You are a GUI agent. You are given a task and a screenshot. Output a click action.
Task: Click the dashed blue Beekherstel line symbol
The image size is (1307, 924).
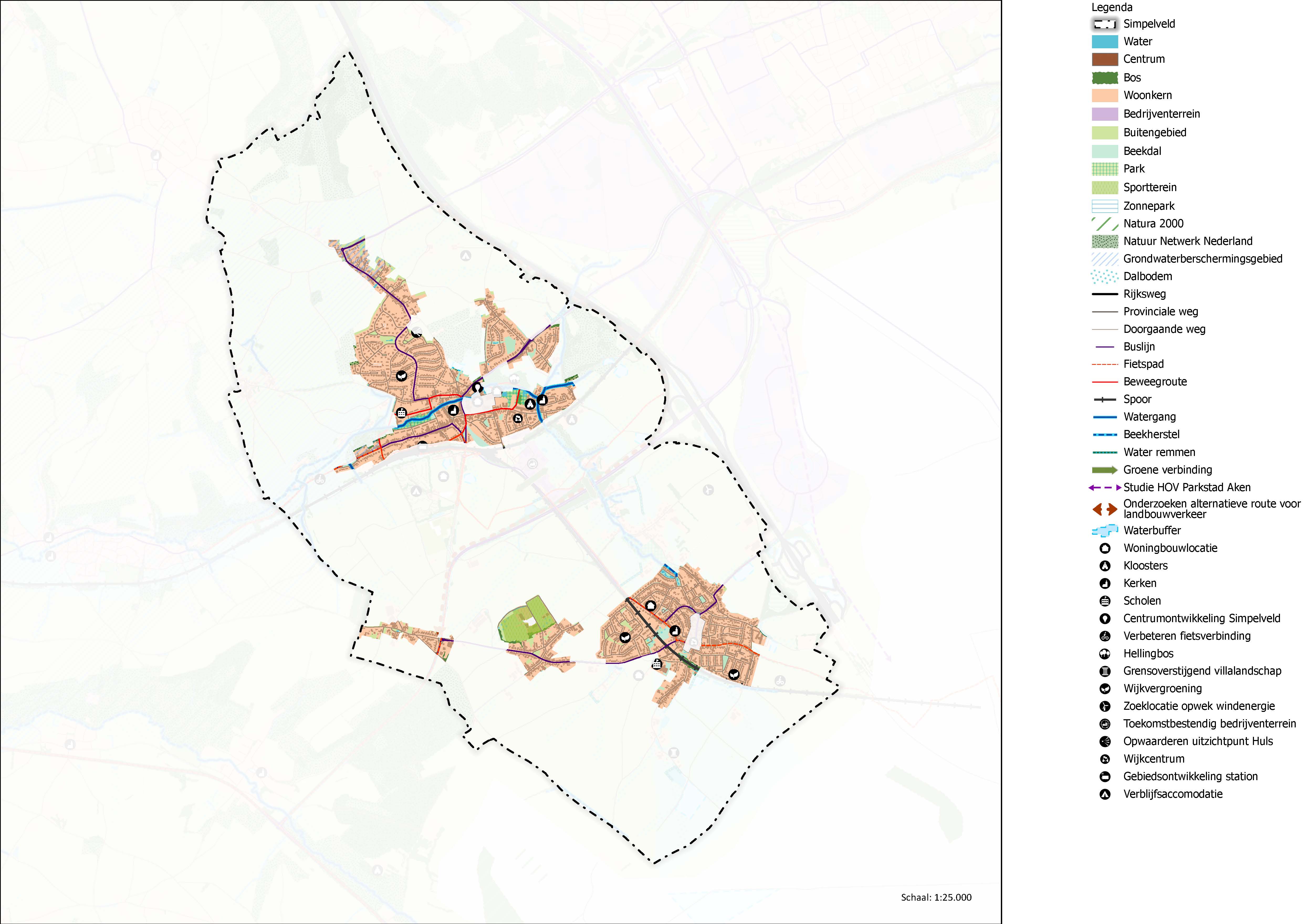pyautogui.click(x=1105, y=435)
